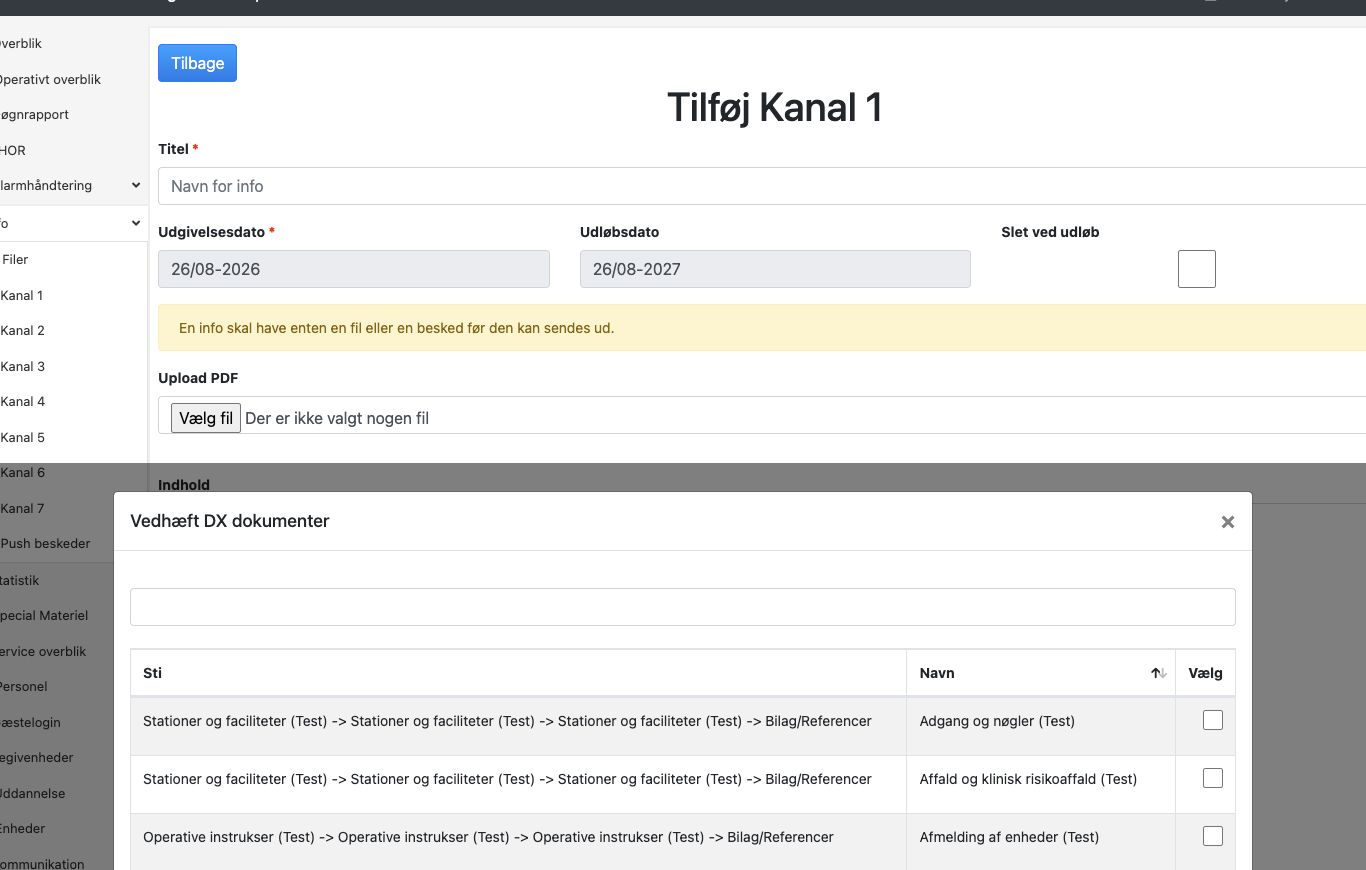Open the Udgivelsesdato date field

pyautogui.click(x=354, y=269)
